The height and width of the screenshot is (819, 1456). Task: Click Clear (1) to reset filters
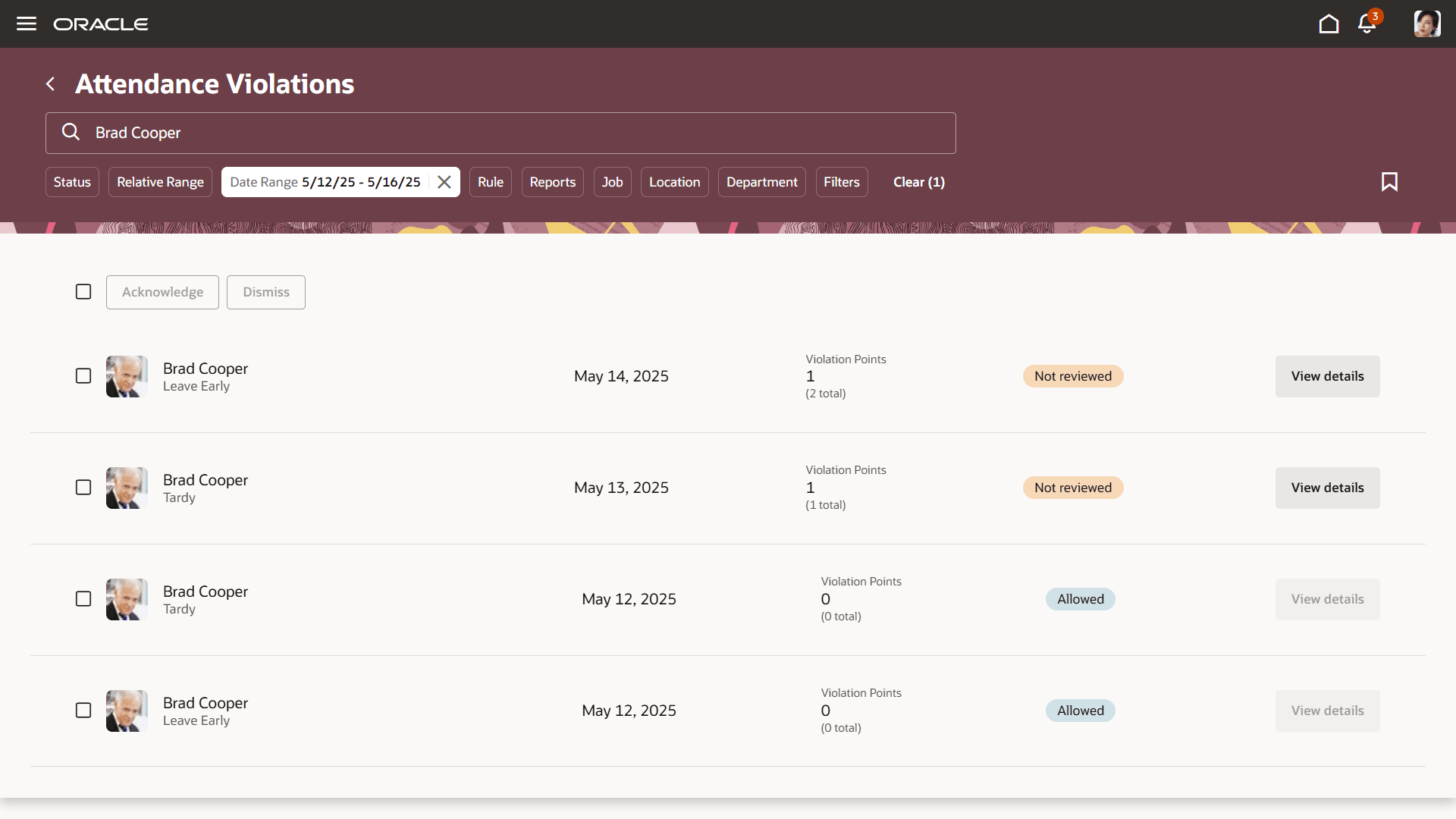point(918,182)
